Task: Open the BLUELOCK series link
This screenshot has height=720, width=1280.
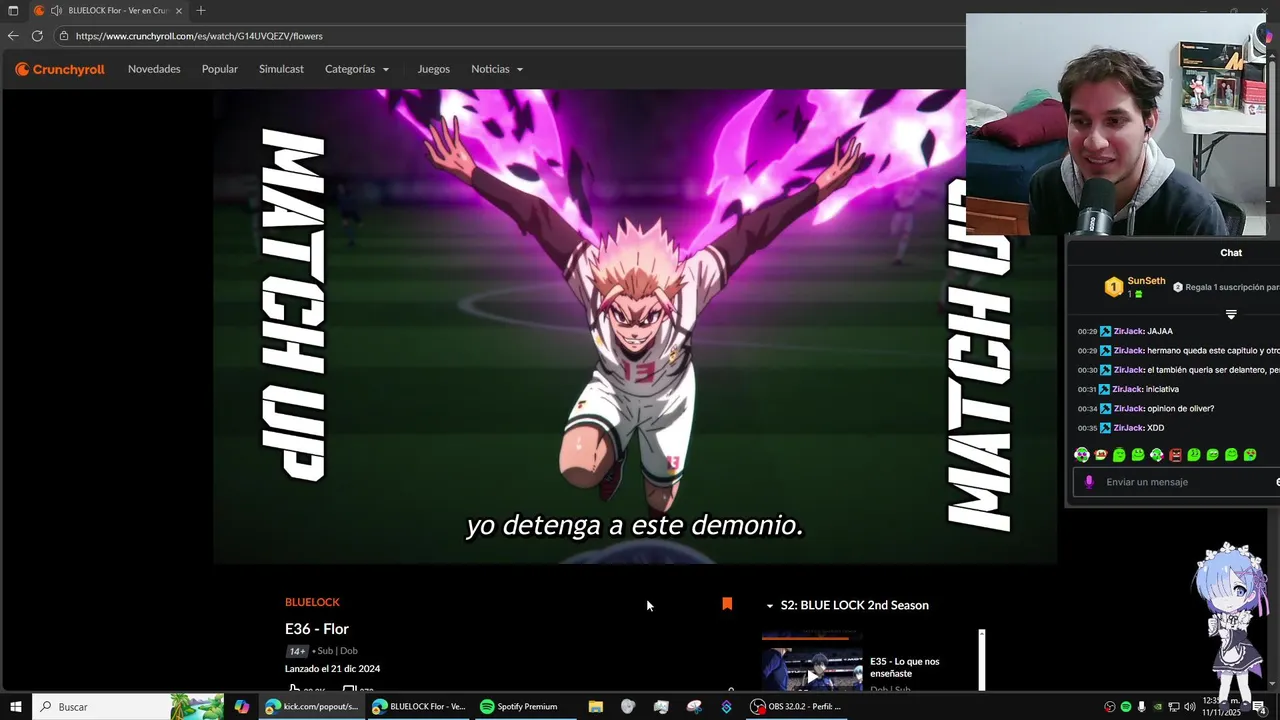Action: click(x=312, y=602)
